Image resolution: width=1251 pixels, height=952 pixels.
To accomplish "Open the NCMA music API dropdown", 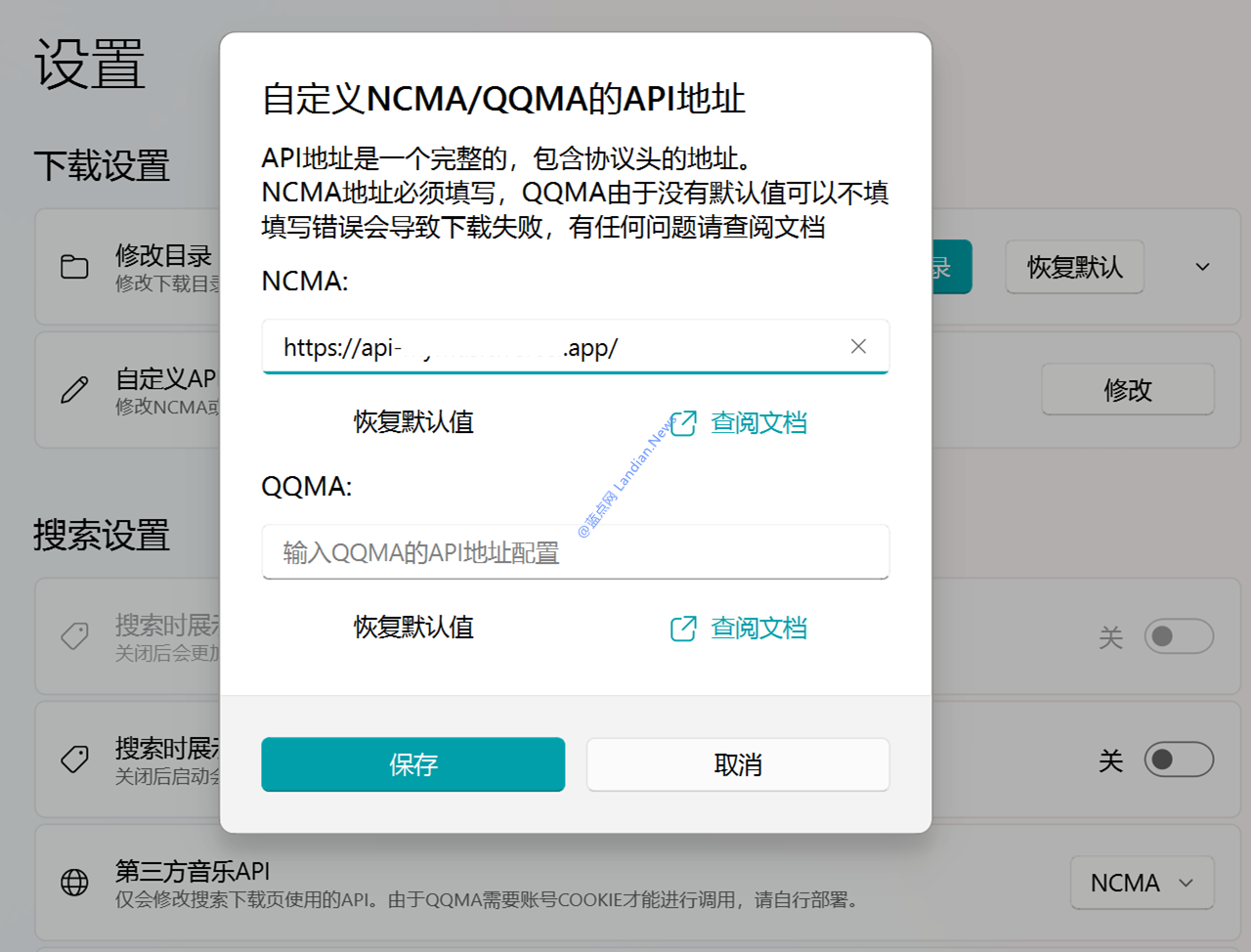I will pyautogui.click(x=1141, y=883).
